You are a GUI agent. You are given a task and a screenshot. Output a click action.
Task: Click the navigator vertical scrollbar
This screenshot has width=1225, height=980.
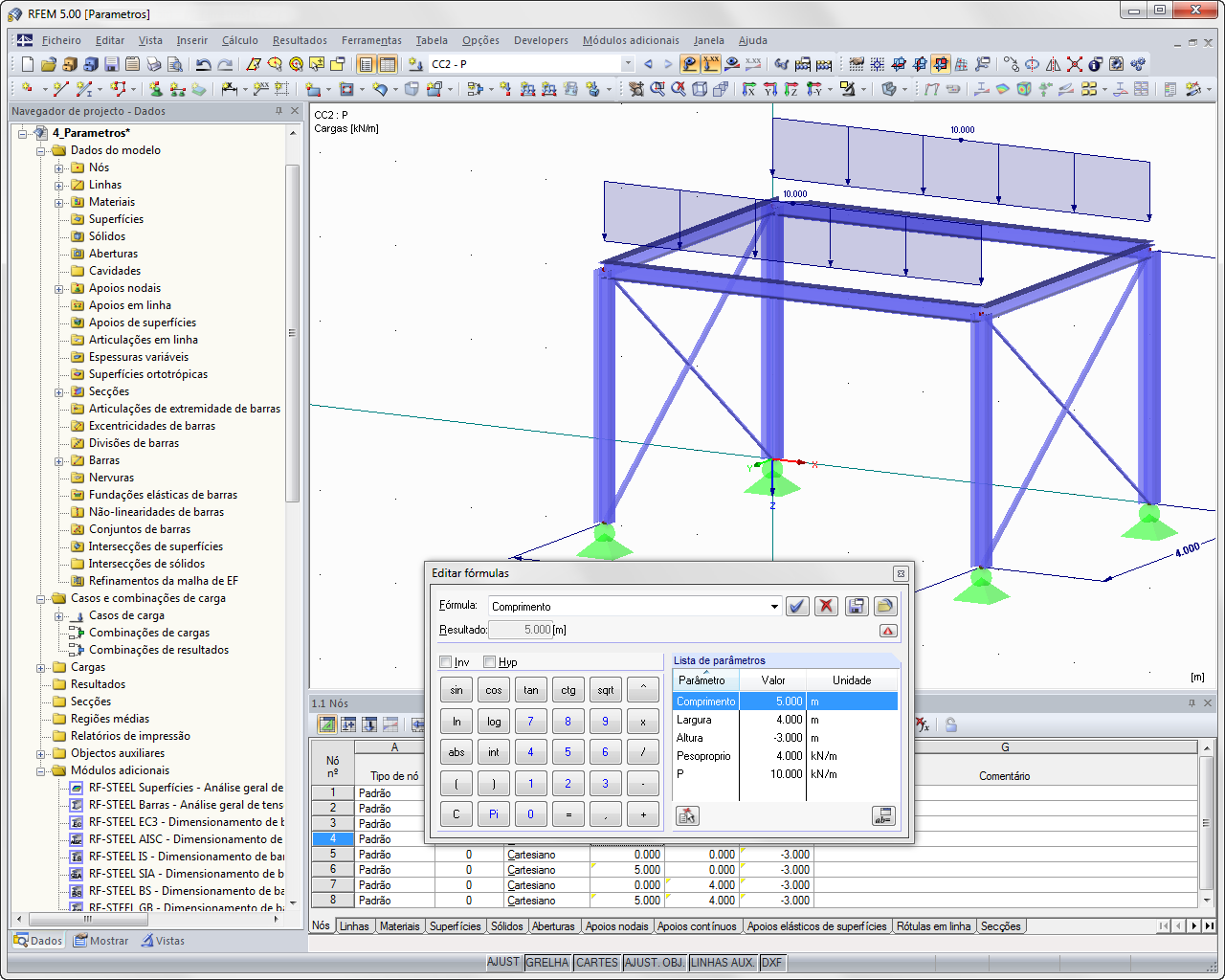click(x=293, y=333)
